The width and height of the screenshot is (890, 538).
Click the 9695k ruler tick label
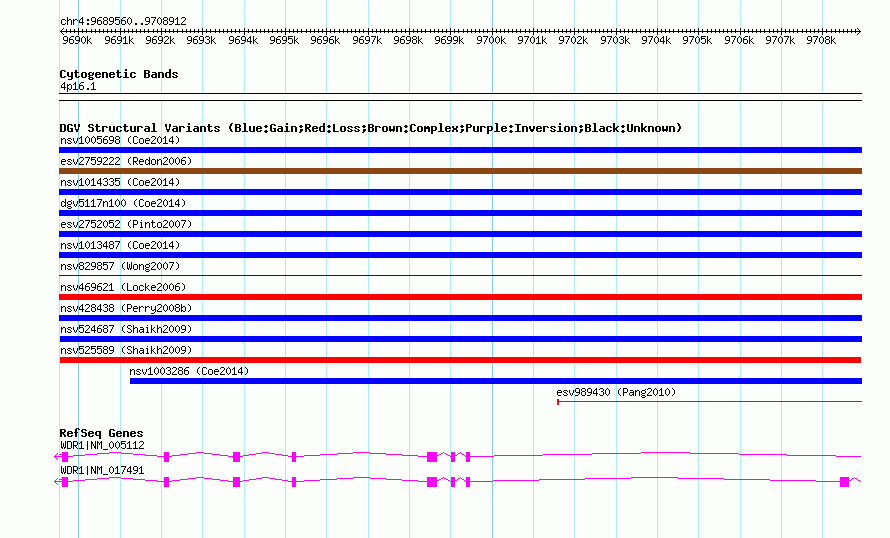pos(284,40)
